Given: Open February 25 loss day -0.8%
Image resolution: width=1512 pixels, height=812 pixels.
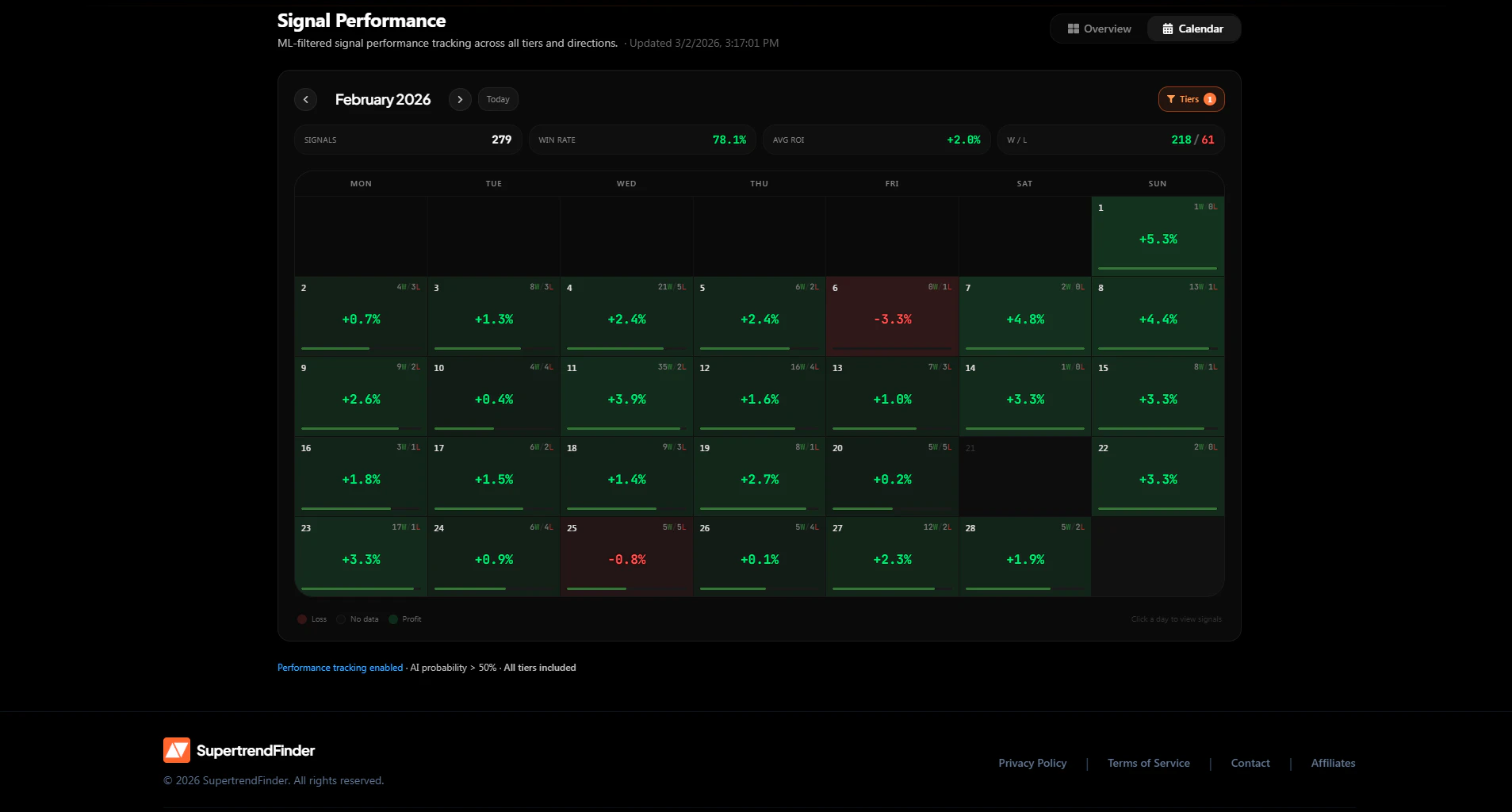Looking at the screenshot, I should (x=626, y=557).
